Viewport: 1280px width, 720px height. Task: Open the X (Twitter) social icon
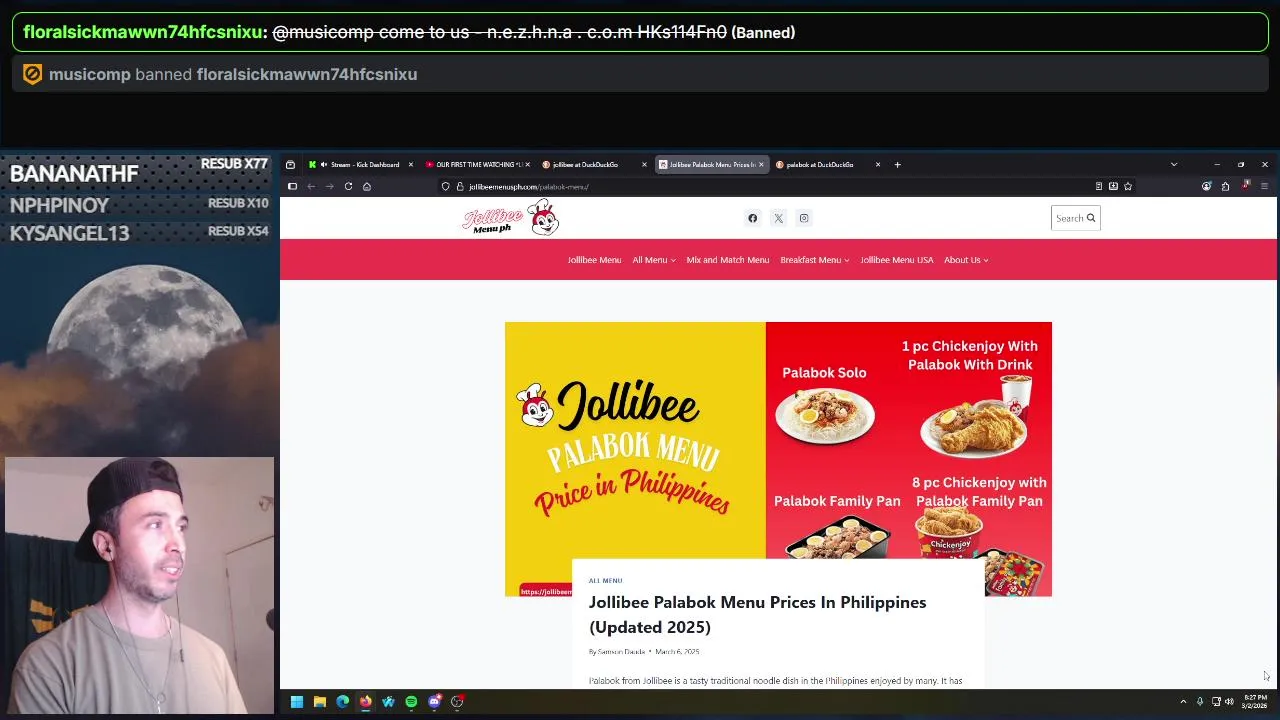point(778,218)
